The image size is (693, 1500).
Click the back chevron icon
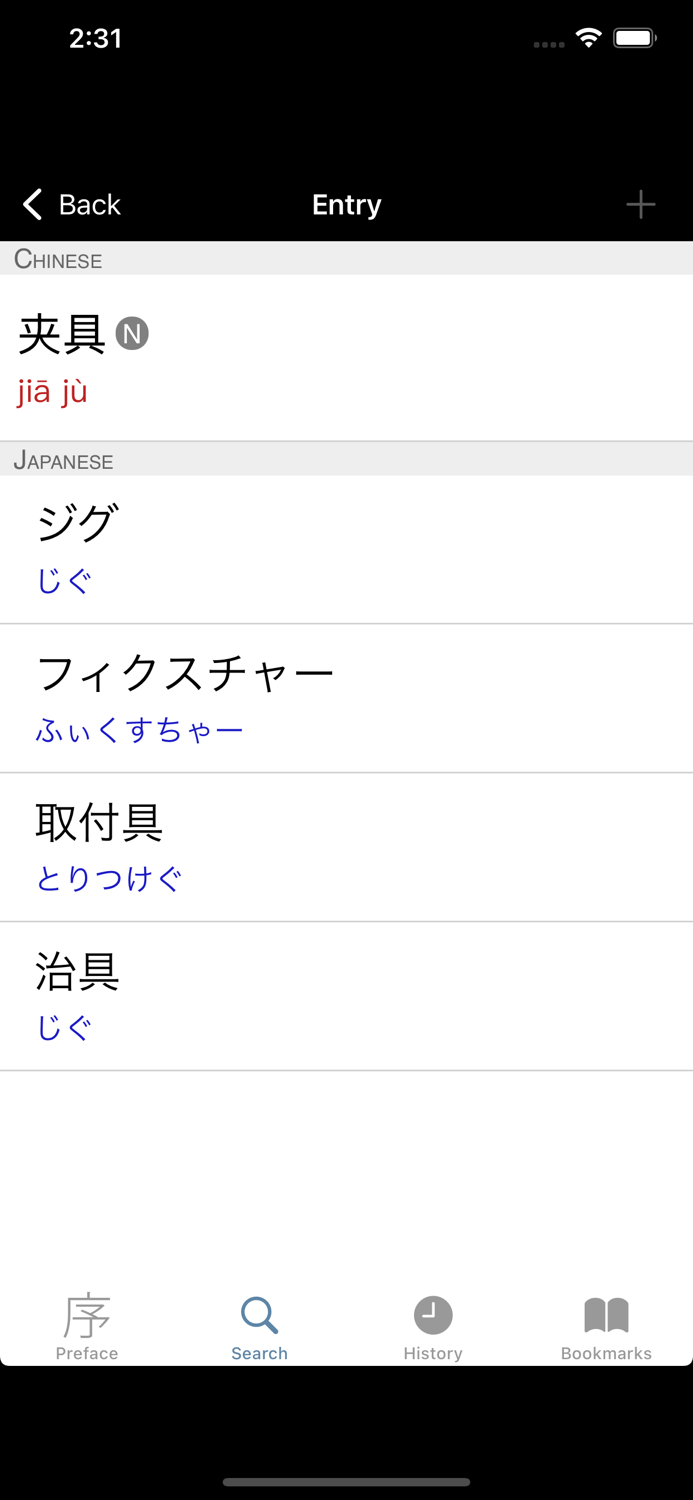[x=30, y=204]
